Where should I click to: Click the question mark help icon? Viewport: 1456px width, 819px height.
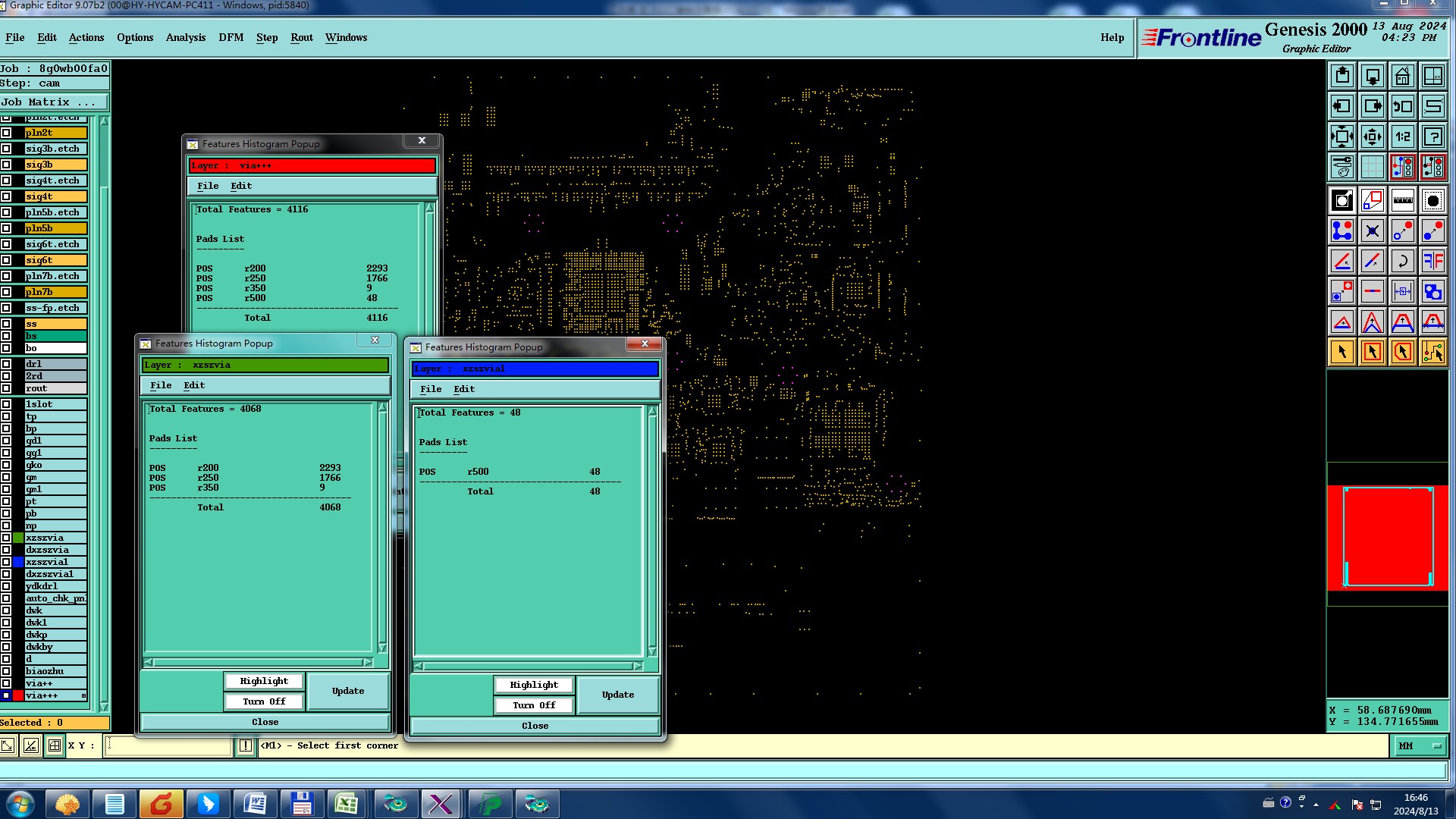(1433, 136)
